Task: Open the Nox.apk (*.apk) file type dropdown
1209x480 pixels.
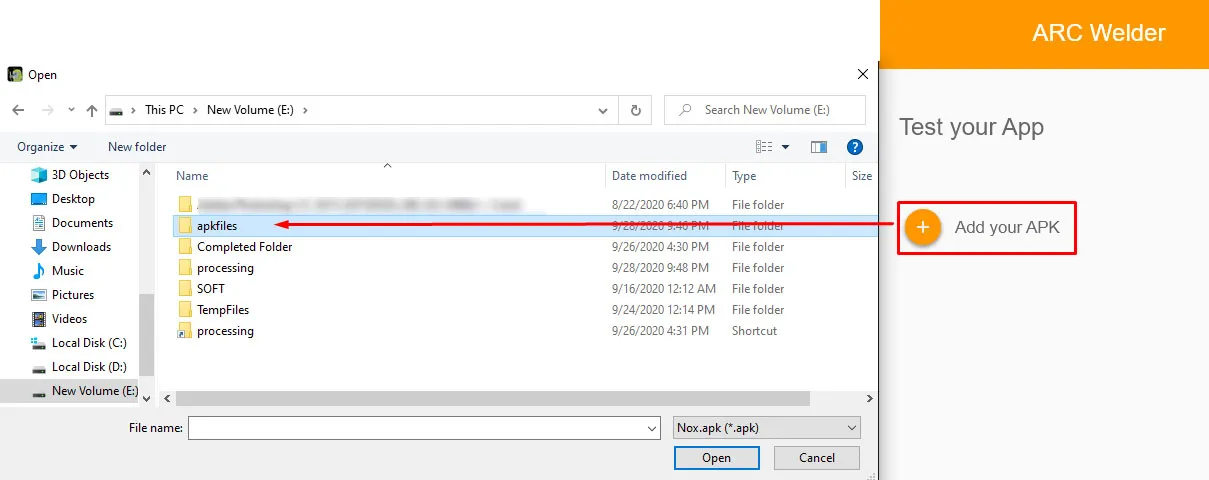Action: point(767,428)
